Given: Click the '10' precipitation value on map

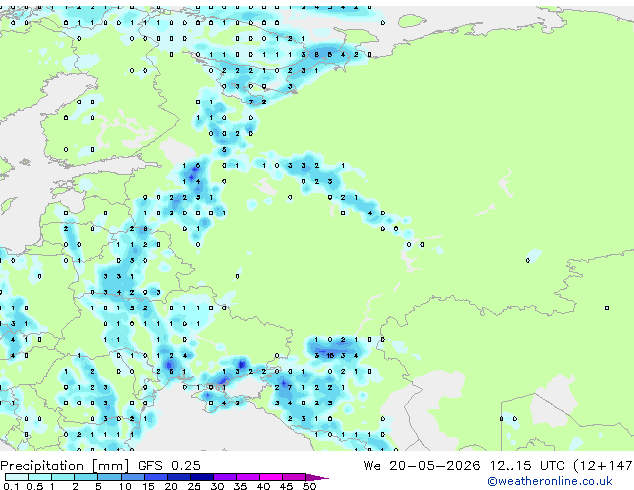Looking at the screenshot, I should tap(330, 356).
